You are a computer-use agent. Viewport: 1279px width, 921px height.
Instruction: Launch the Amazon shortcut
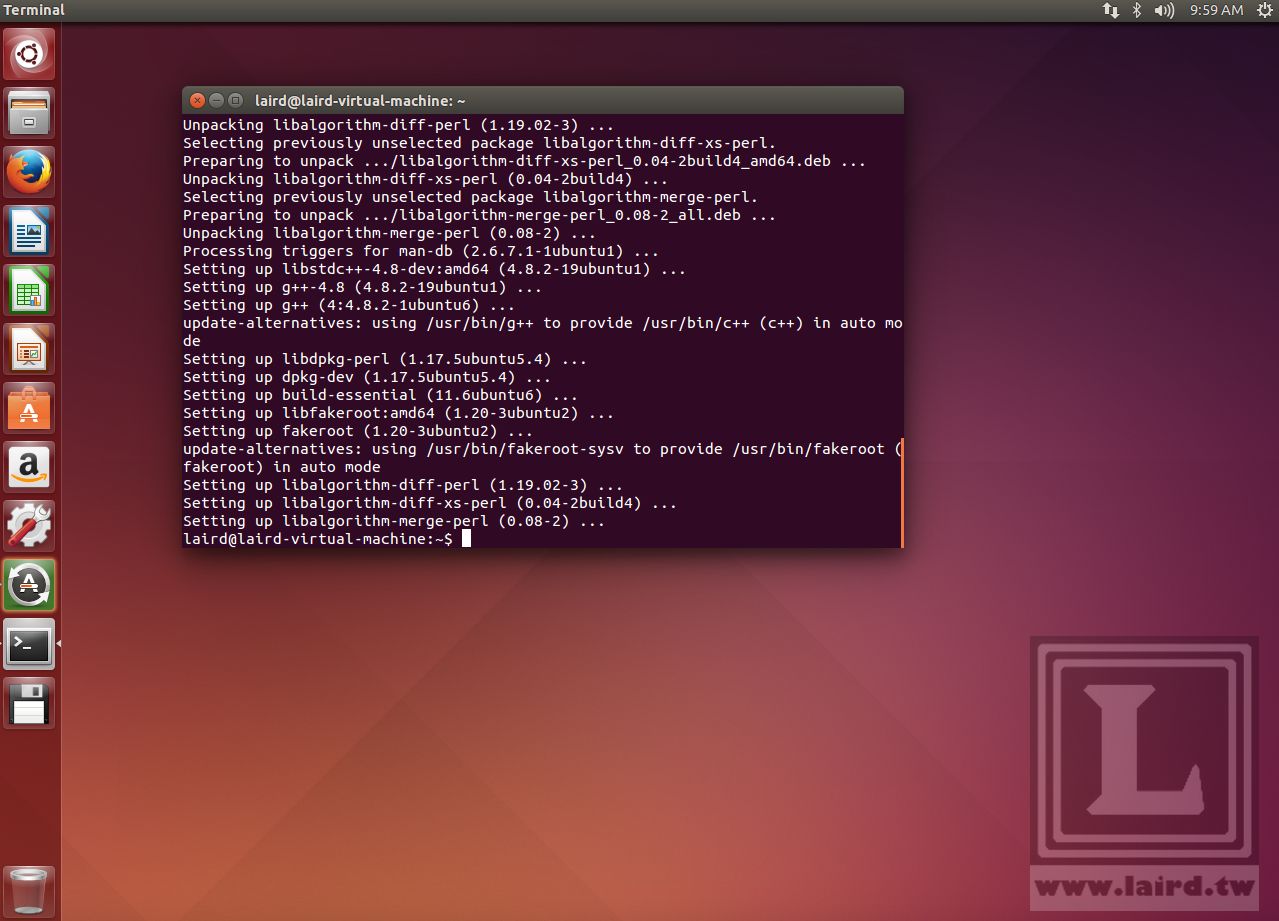click(30, 466)
